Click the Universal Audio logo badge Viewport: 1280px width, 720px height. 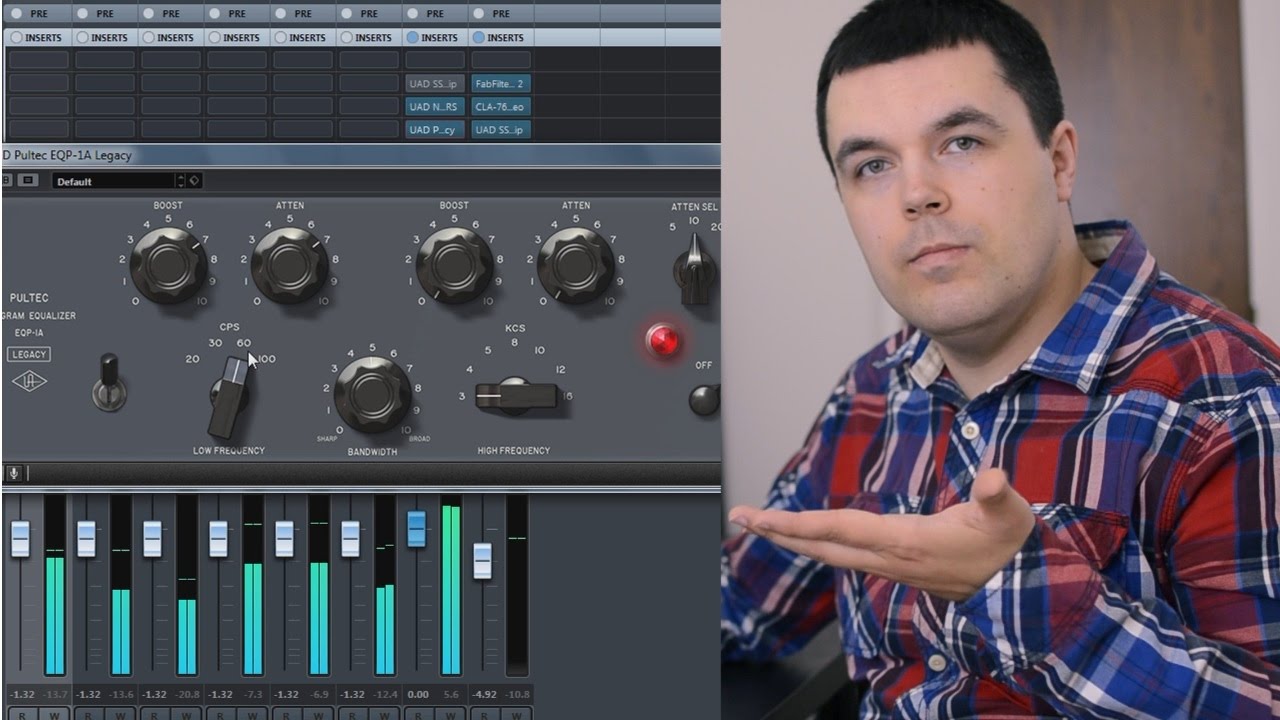point(27,382)
